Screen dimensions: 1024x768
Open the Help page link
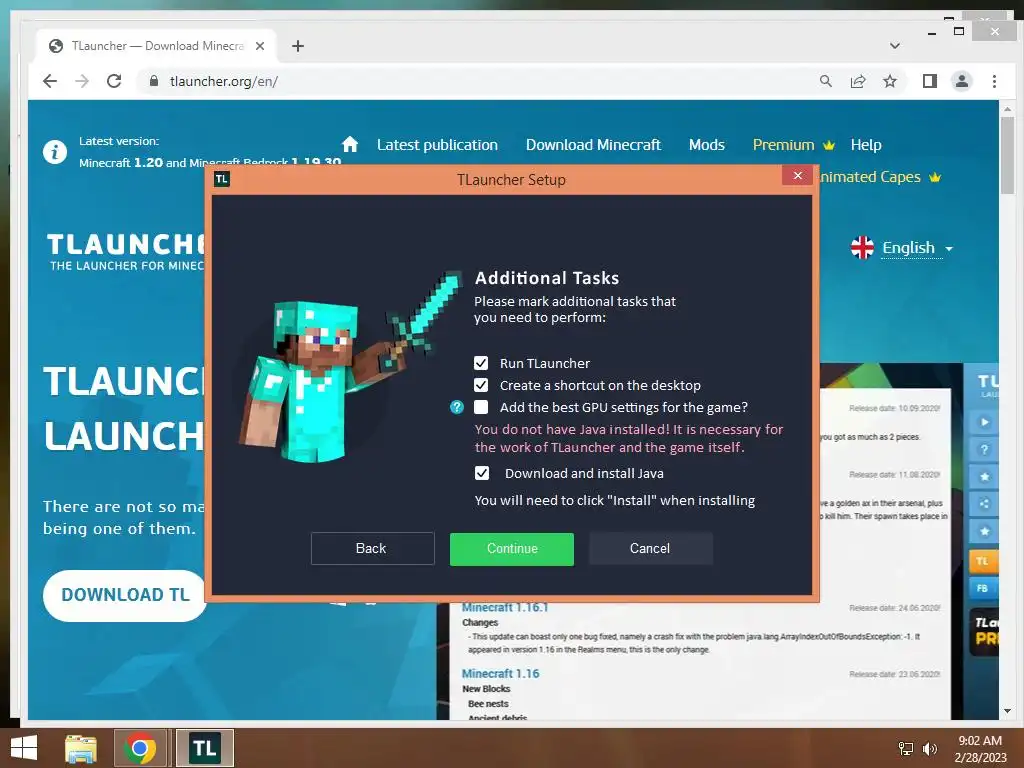865,145
